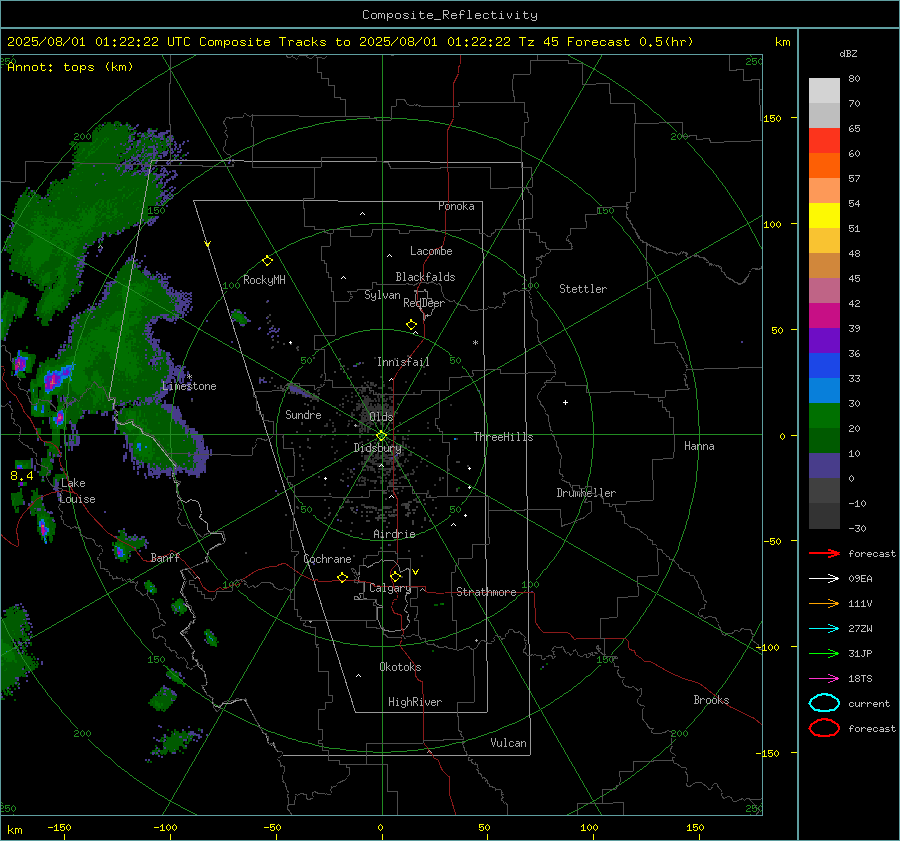The height and width of the screenshot is (841, 900).
Task: Click the Composite_Reflectivity title
Action: [x=449, y=15]
